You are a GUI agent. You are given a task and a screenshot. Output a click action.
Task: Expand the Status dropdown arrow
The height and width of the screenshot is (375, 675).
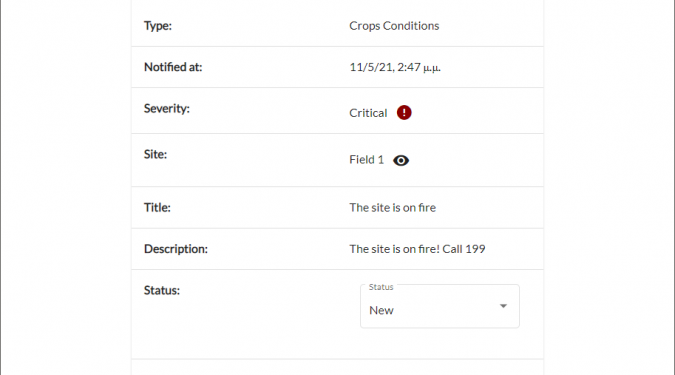[503, 306]
